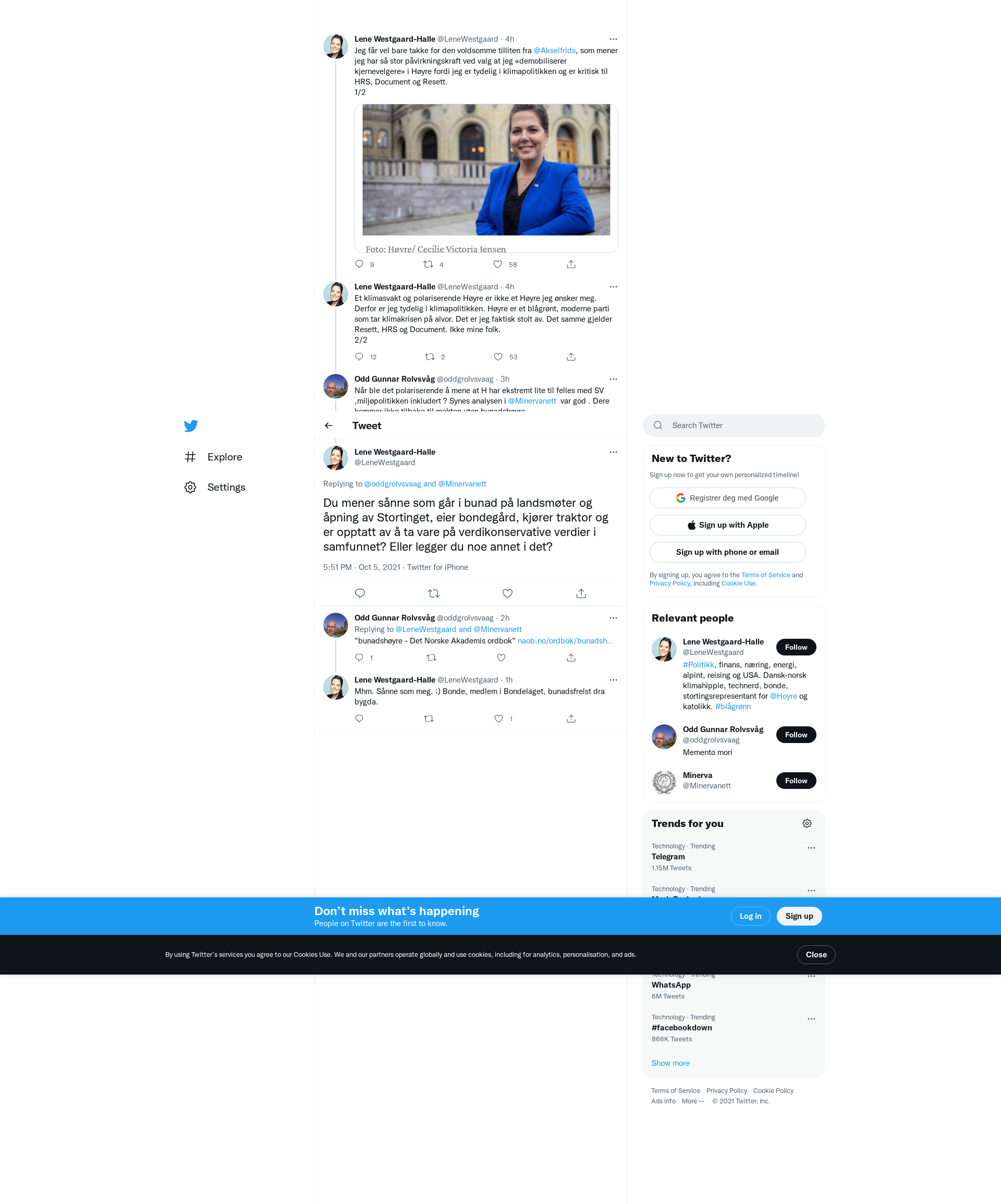Follow Odd Gunnar Rolvsvåg
This screenshot has width=1001, height=1204.
tap(796, 734)
